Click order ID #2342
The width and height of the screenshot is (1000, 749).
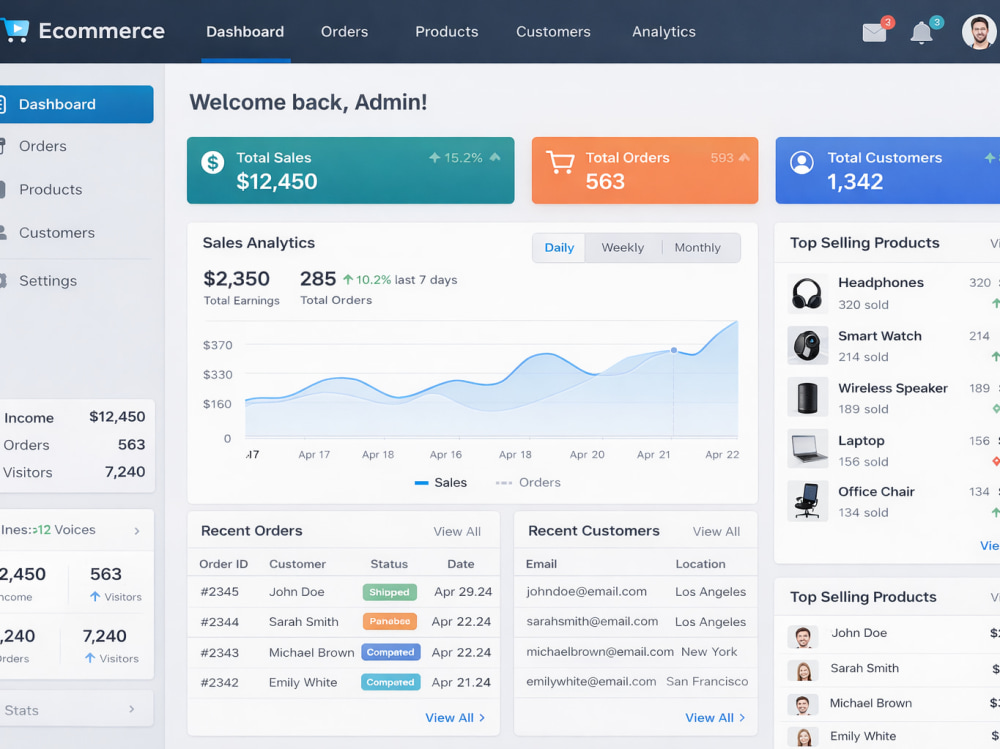[x=219, y=683]
